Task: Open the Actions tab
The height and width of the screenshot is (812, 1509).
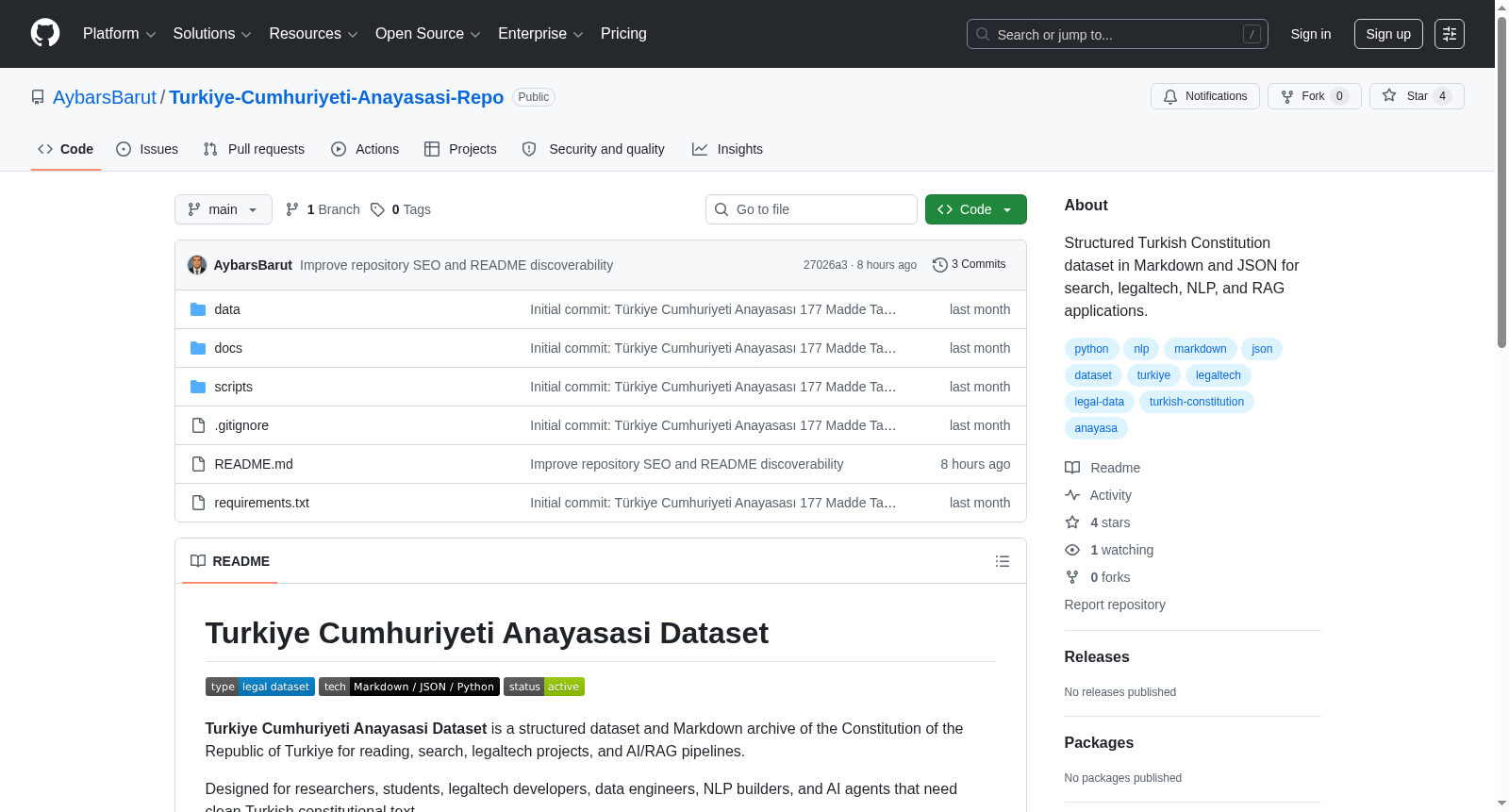Action: click(x=365, y=149)
